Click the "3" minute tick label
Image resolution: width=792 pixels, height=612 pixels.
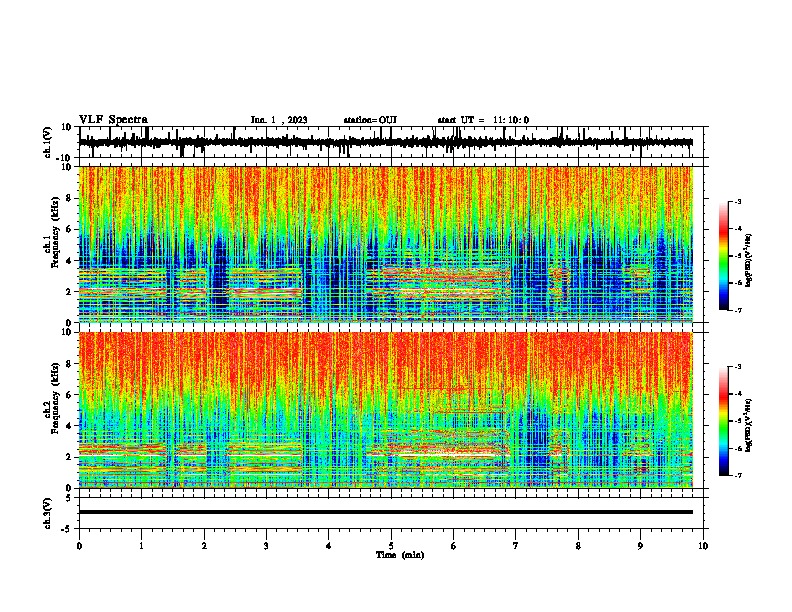[267, 546]
